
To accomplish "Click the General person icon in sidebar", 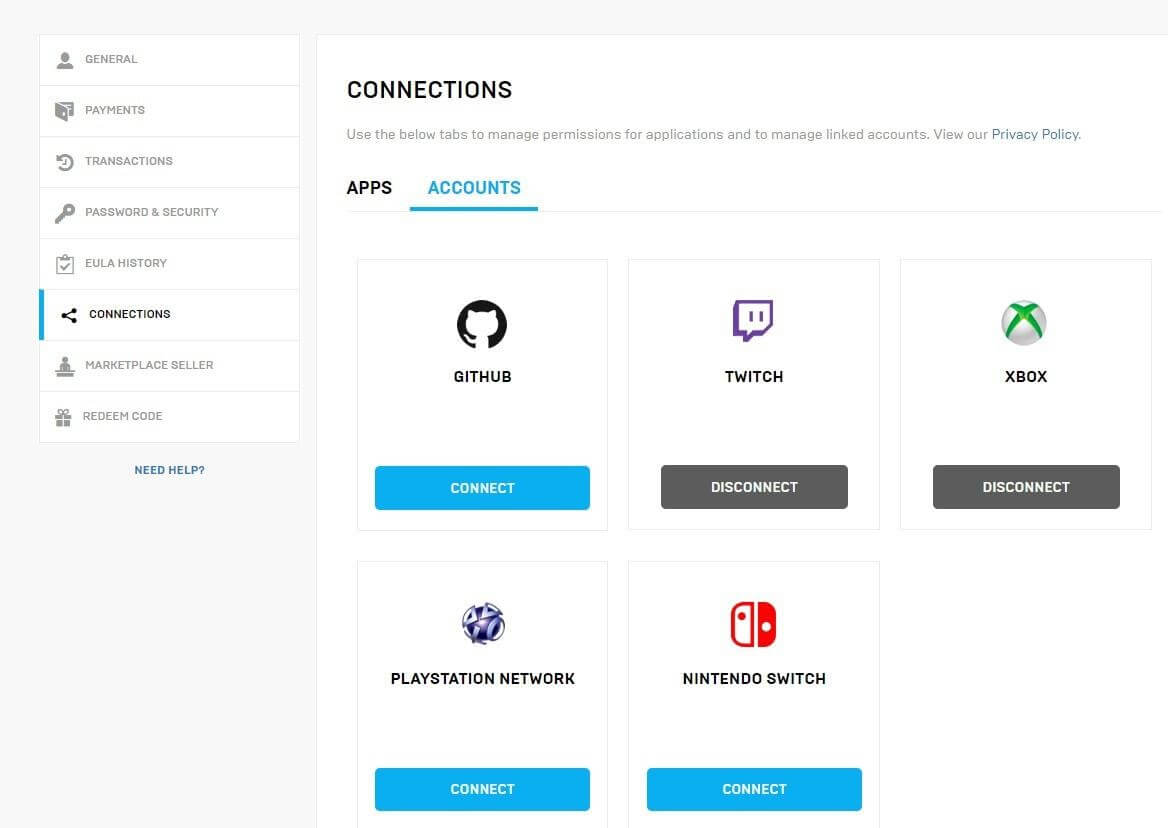I will 65,60.
